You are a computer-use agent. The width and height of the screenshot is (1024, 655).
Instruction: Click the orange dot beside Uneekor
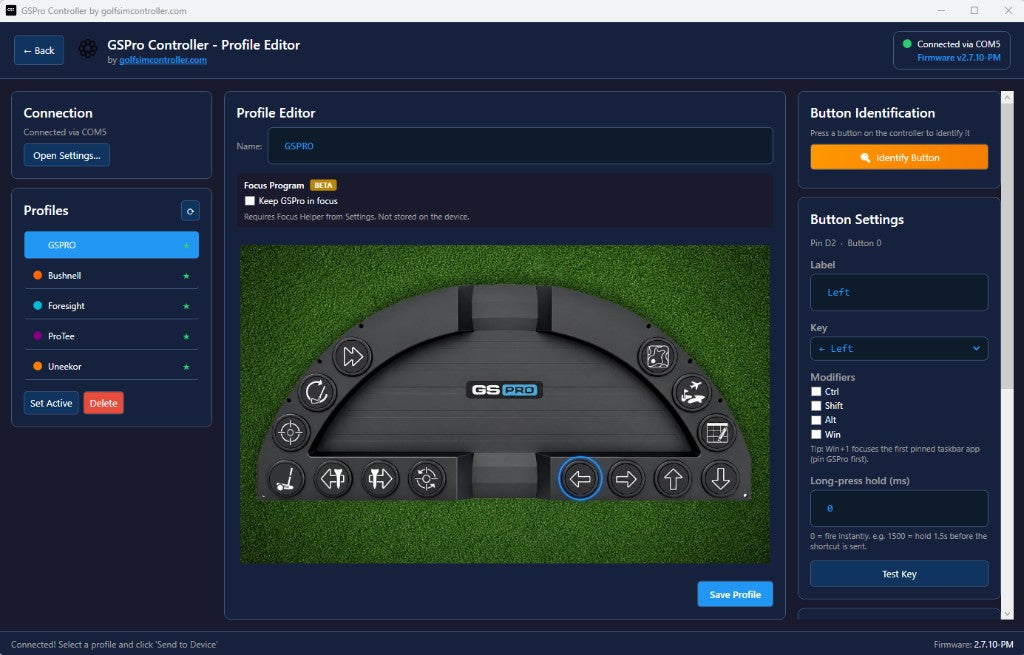coord(37,366)
